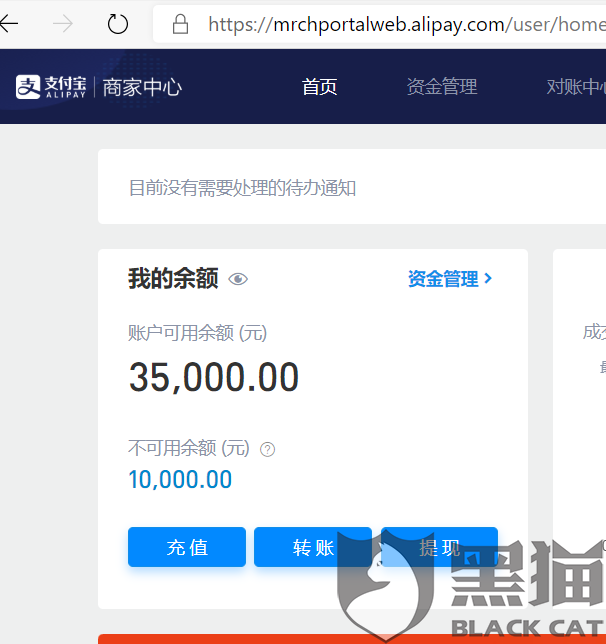Reload the page with refresh icon
This screenshot has width=606, height=644.
click(118, 24)
